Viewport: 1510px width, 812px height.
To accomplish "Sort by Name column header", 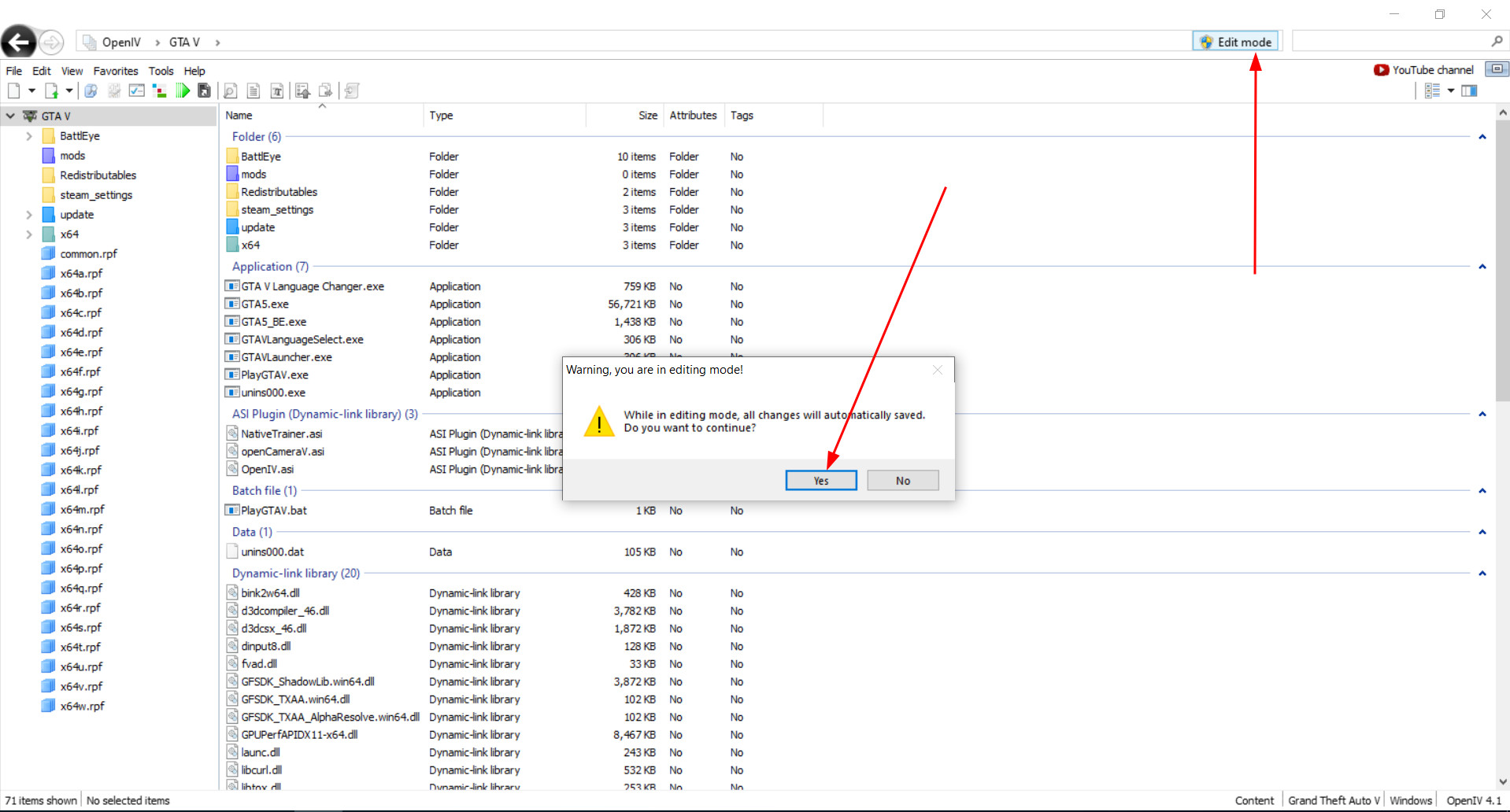I will (x=321, y=116).
